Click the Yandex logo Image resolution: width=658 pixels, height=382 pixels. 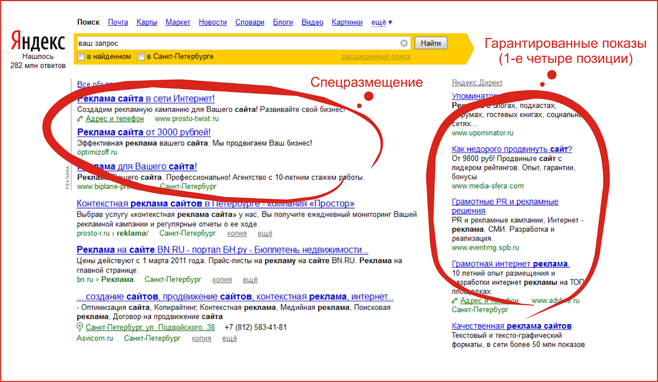click(x=38, y=41)
